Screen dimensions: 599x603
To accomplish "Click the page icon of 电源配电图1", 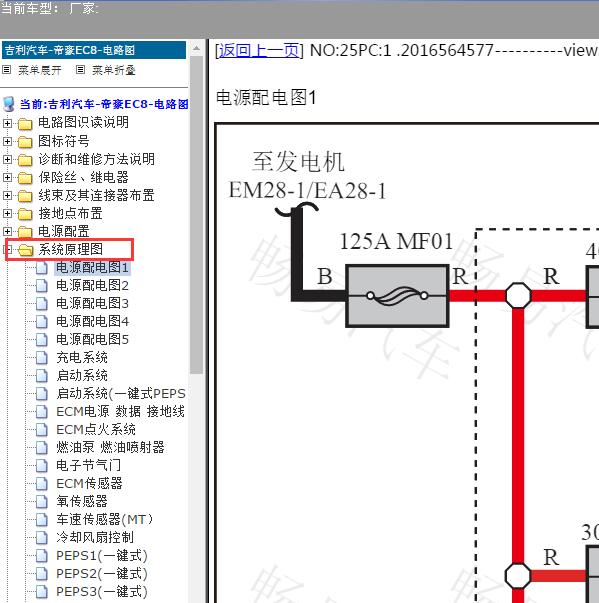I will tap(42, 268).
